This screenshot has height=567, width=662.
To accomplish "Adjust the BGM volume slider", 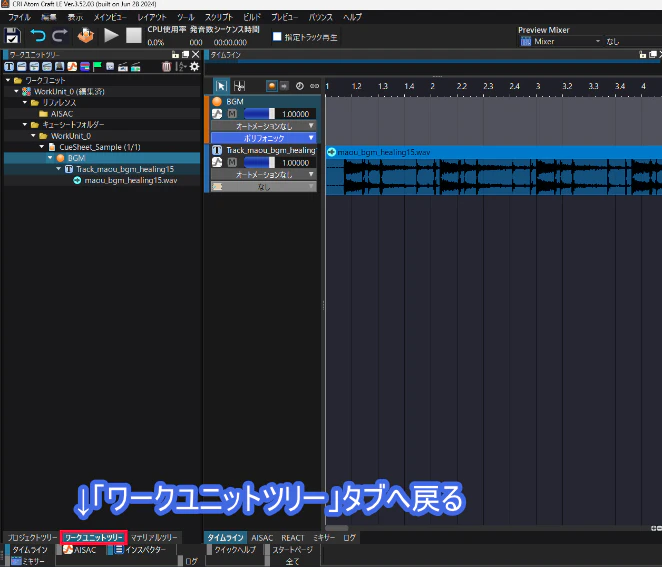I will coord(259,114).
